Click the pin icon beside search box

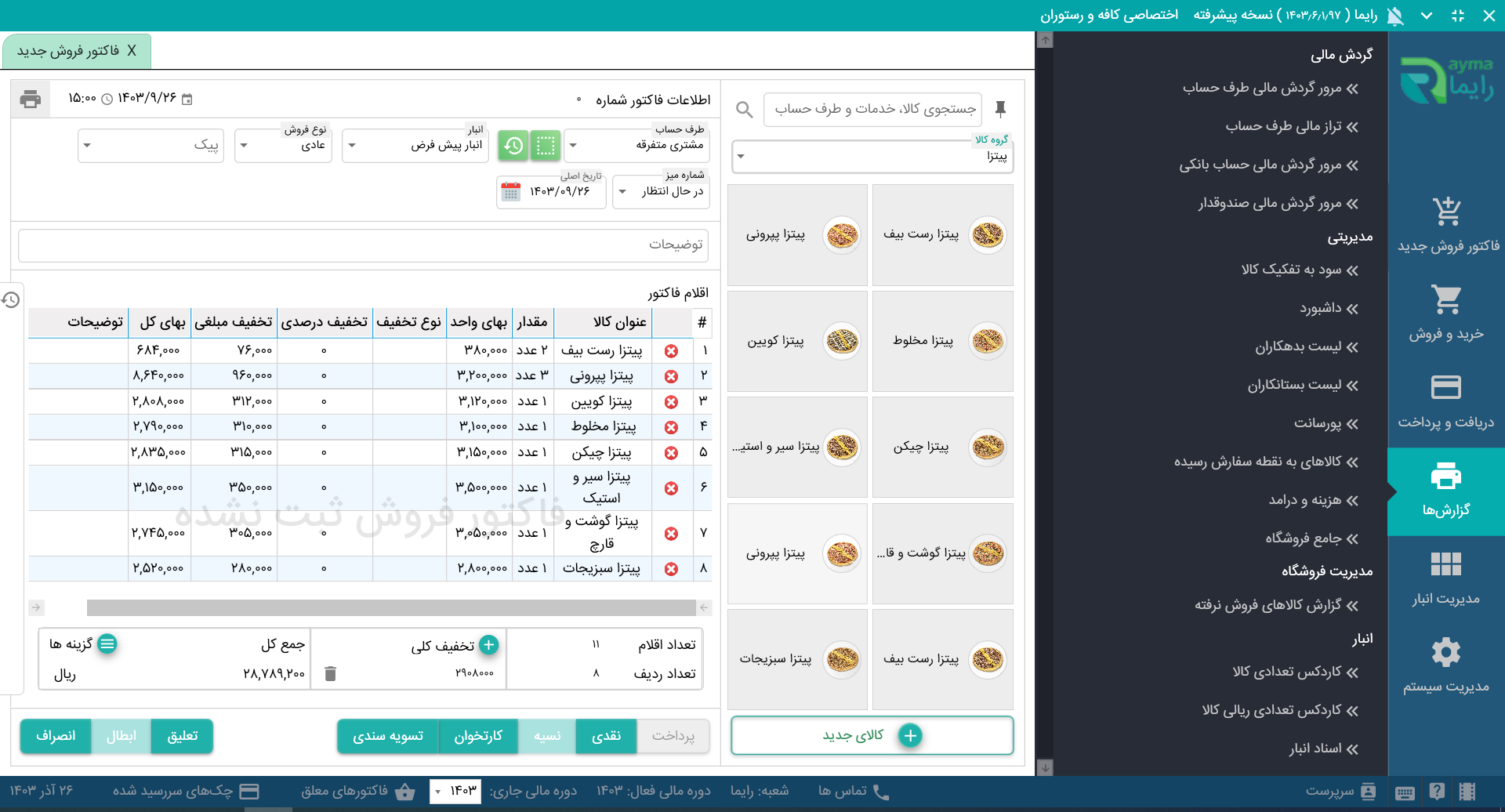(x=1000, y=109)
